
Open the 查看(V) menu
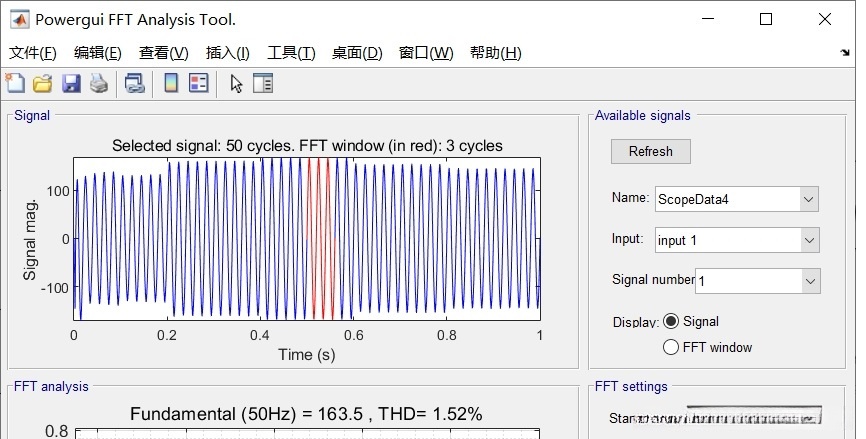click(x=163, y=53)
